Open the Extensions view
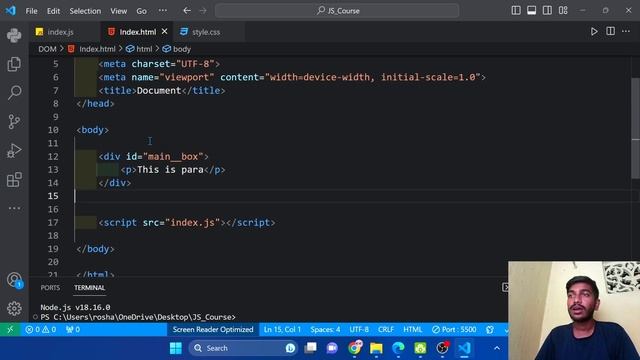This screenshot has height=360, width=640. [14, 180]
